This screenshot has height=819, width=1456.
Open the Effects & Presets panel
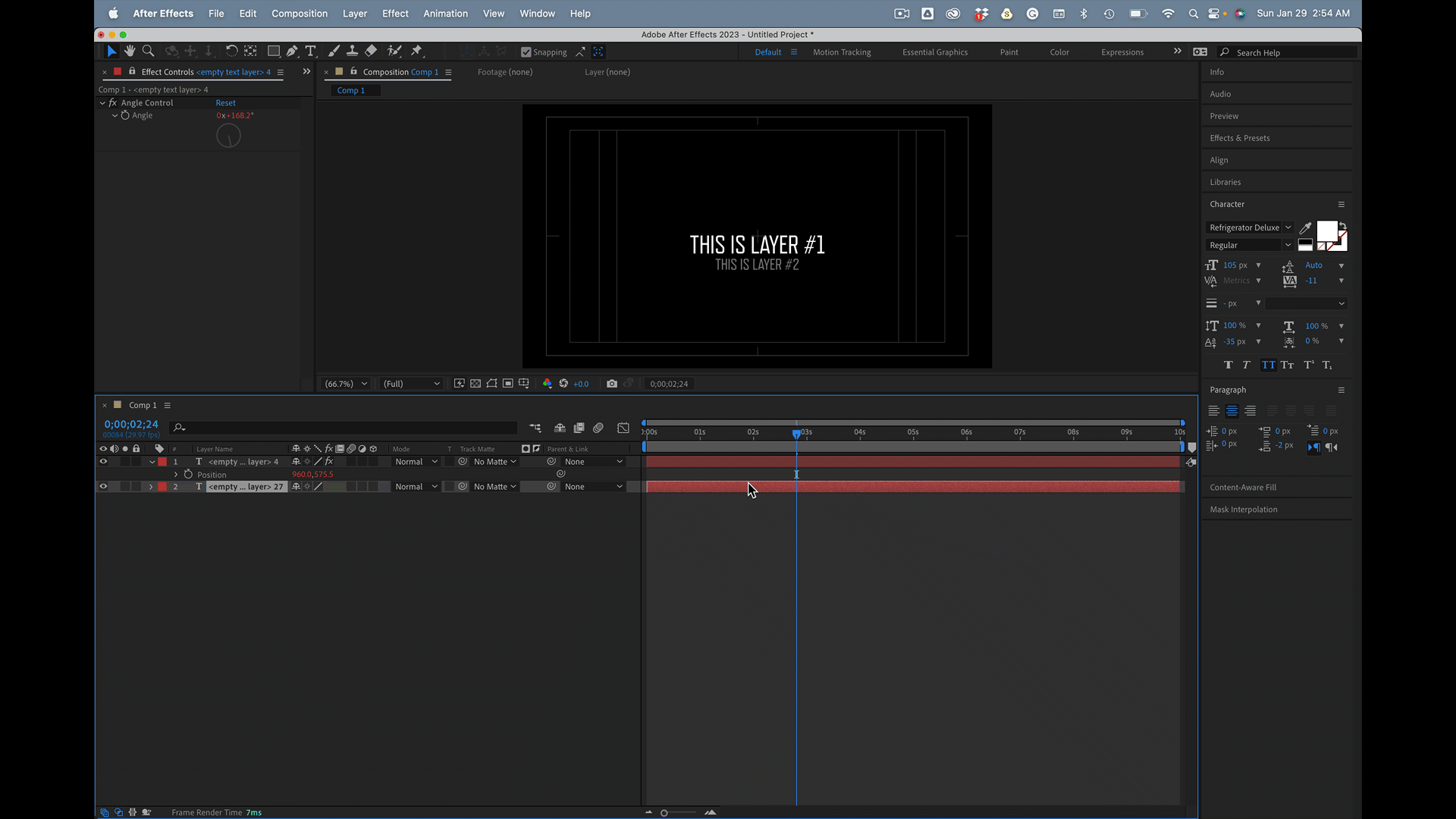(1239, 138)
